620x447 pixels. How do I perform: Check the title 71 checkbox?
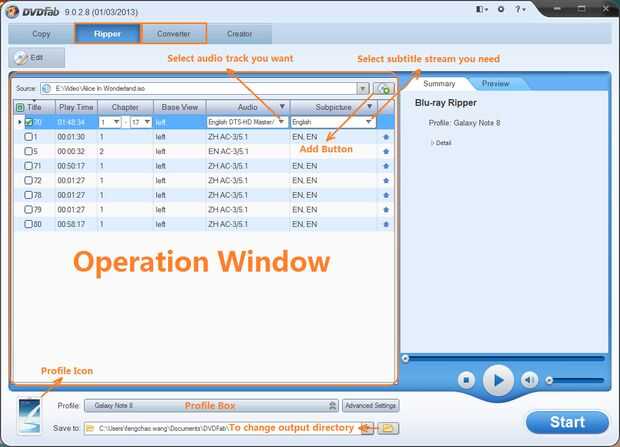(x=28, y=166)
